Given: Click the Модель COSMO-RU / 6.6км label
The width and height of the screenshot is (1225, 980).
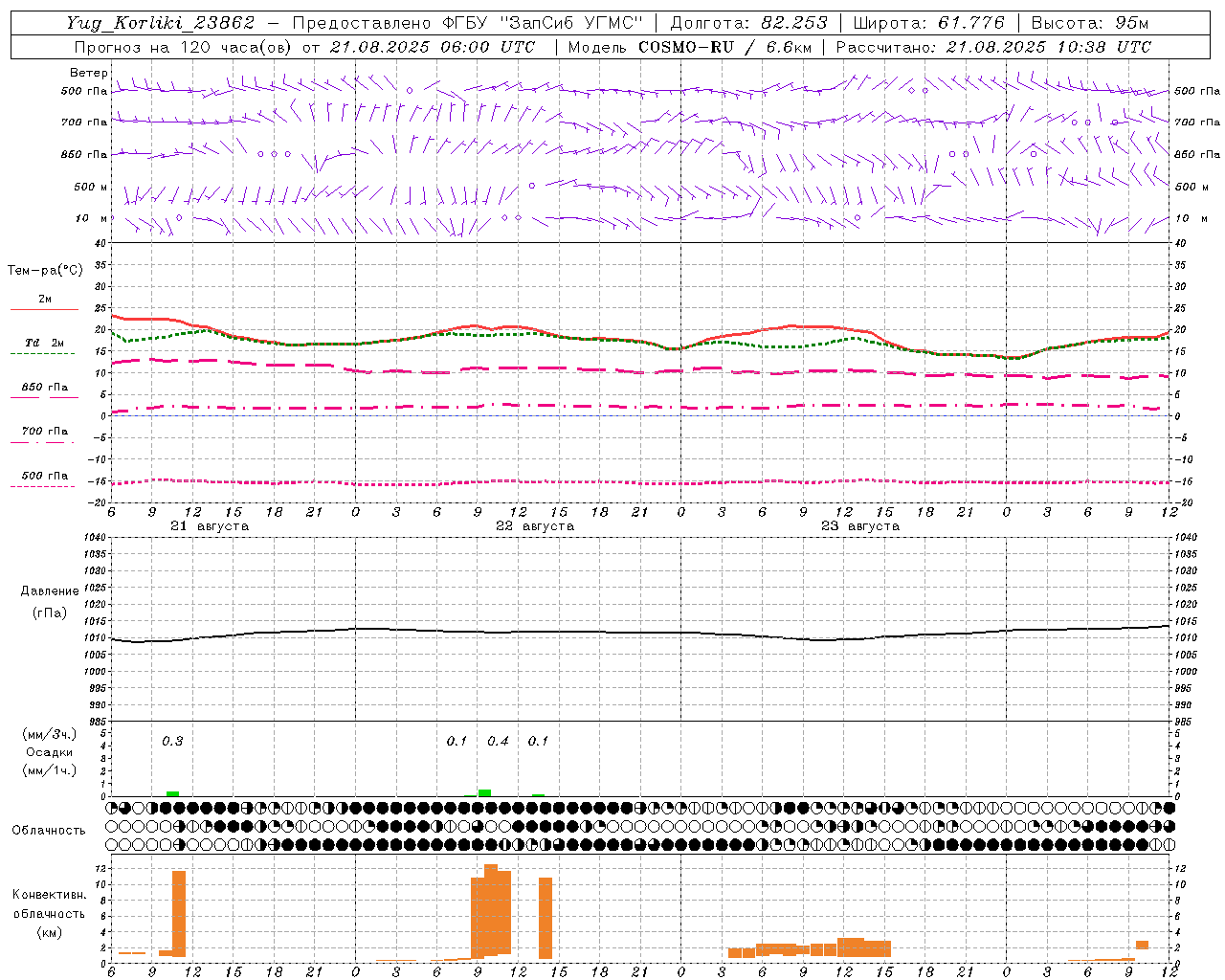Looking at the screenshot, I should 690,47.
